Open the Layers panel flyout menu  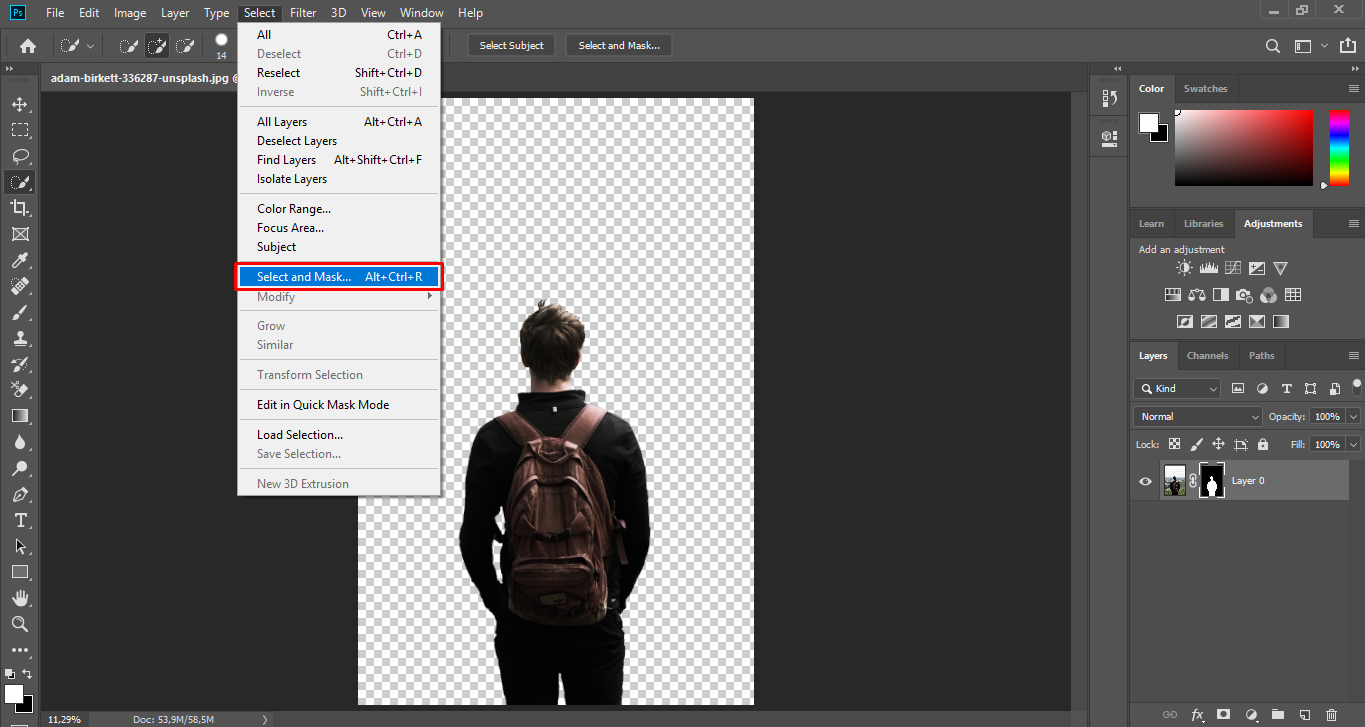click(x=1353, y=355)
